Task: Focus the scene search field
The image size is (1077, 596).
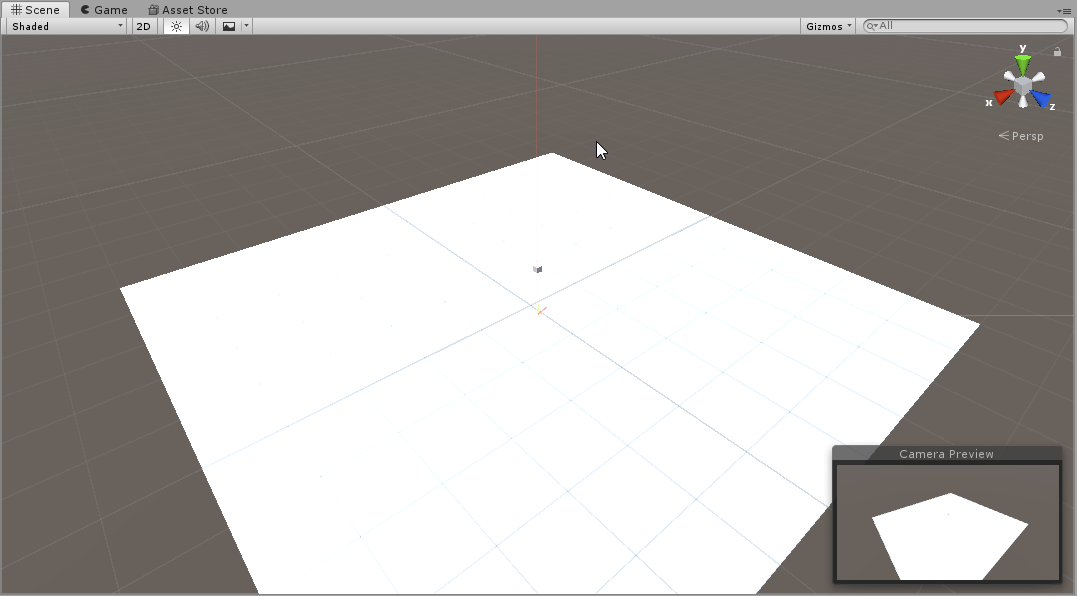Action: pyautogui.click(x=966, y=25)
